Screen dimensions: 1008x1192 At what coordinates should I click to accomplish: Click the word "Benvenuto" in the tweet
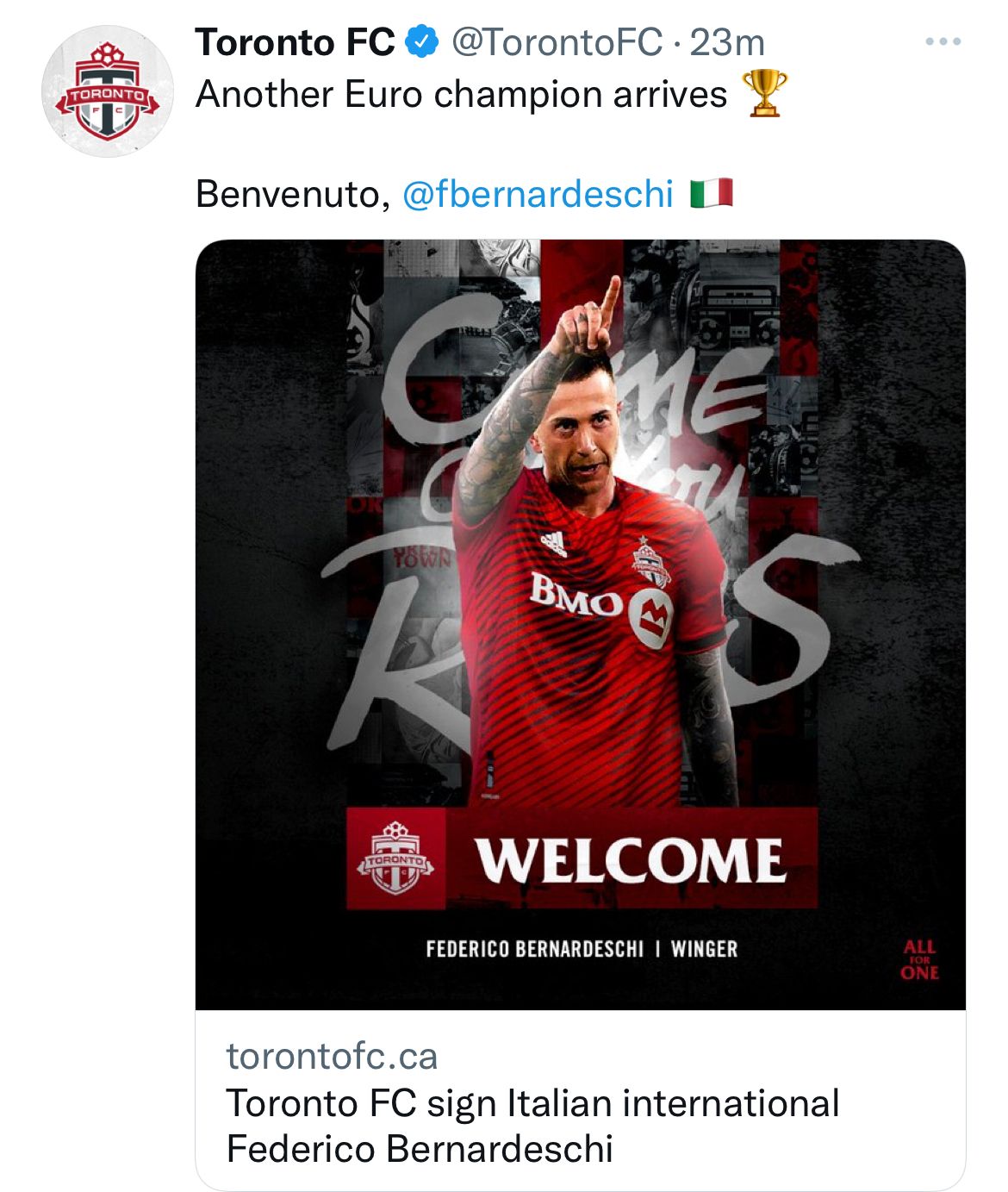[288, 194]
